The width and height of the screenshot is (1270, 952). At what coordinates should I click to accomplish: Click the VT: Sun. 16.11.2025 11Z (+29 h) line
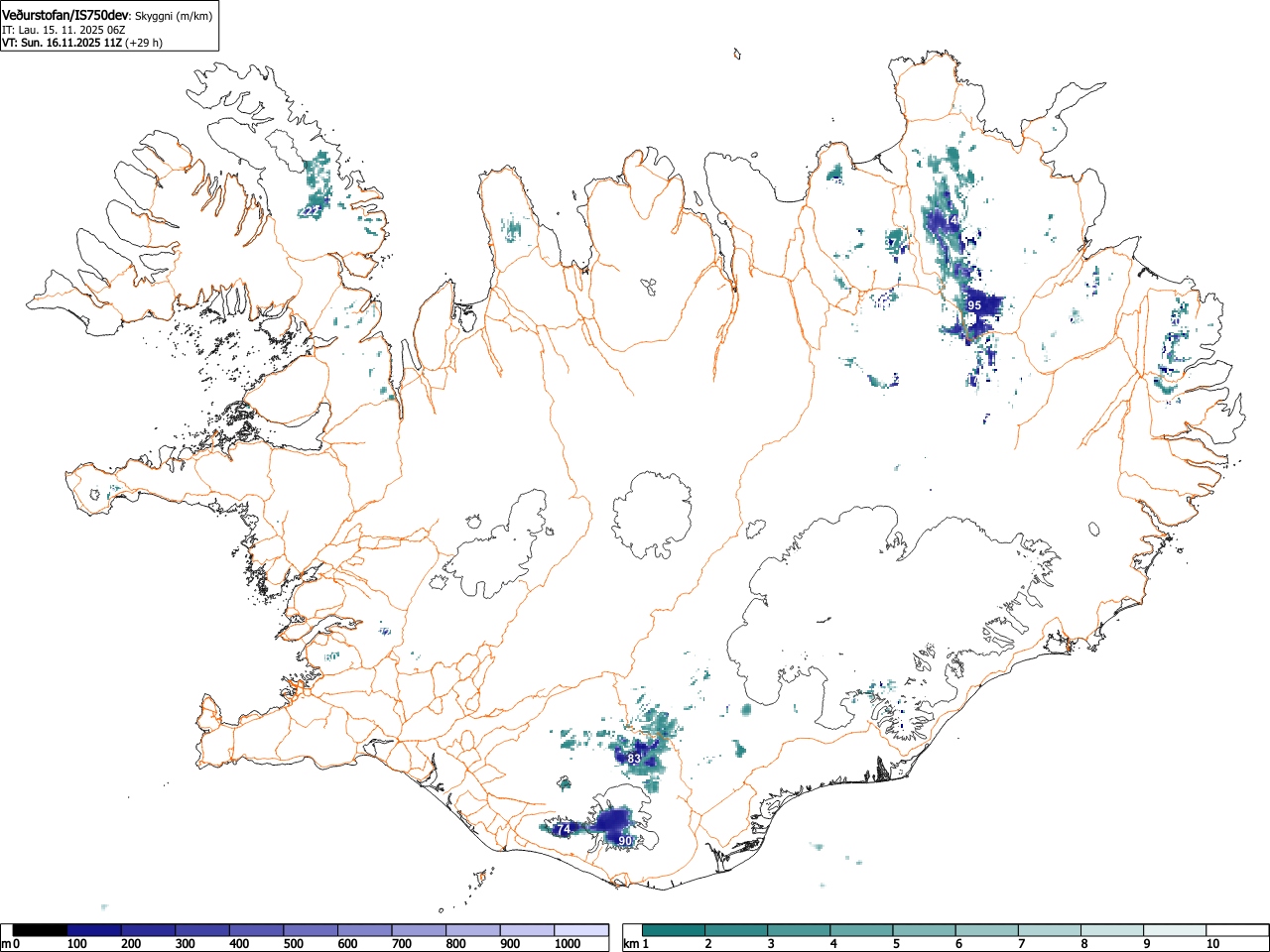tap(82, 43)
